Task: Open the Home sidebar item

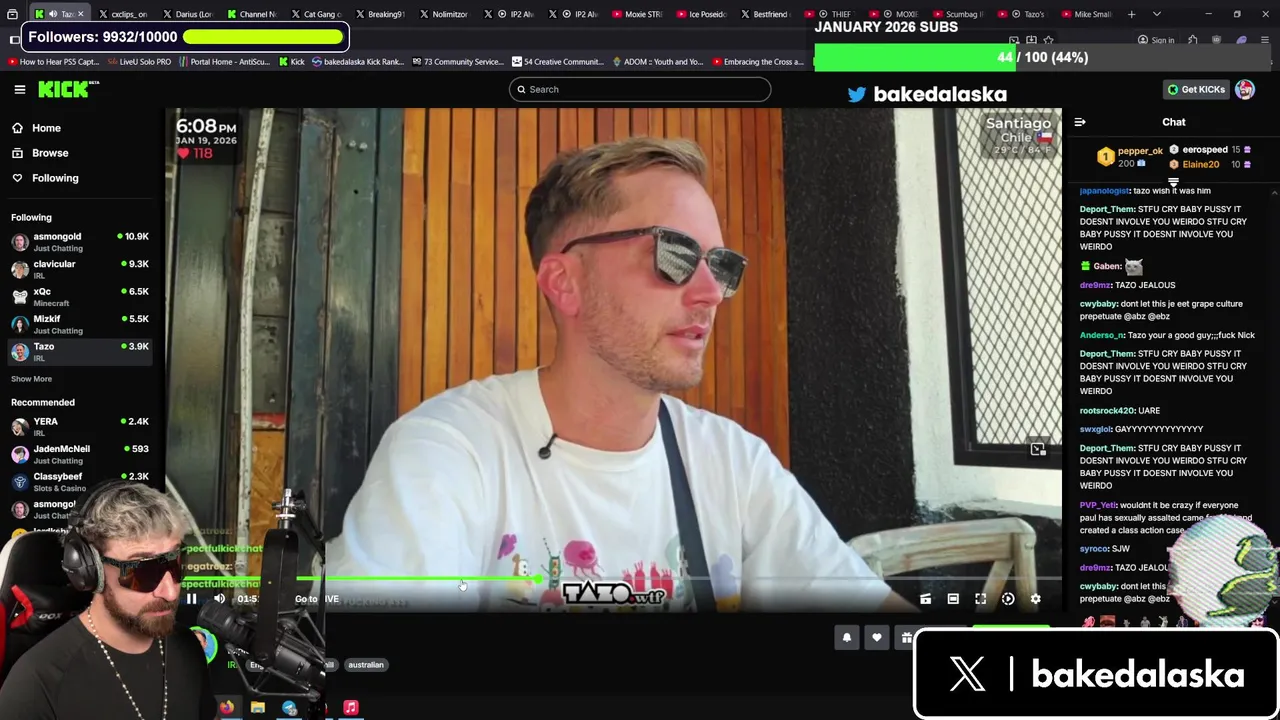Action: 46,128
